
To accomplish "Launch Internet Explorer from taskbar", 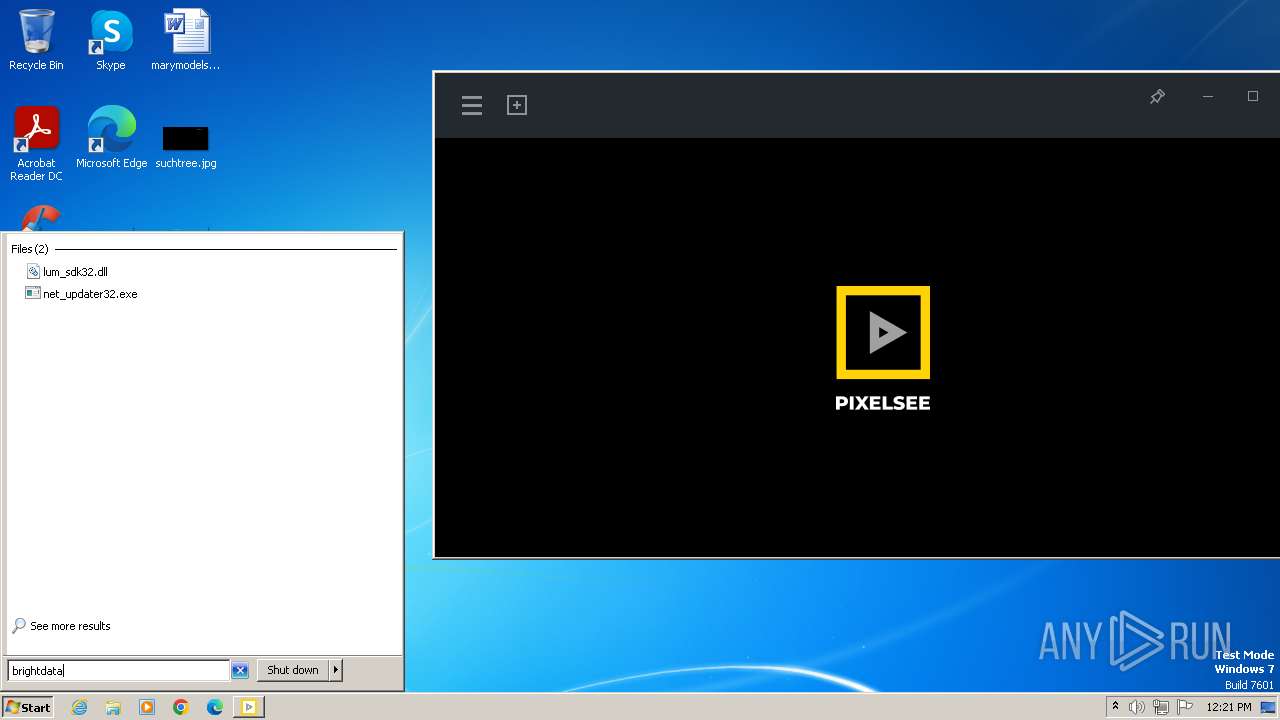I will point(80,707).
